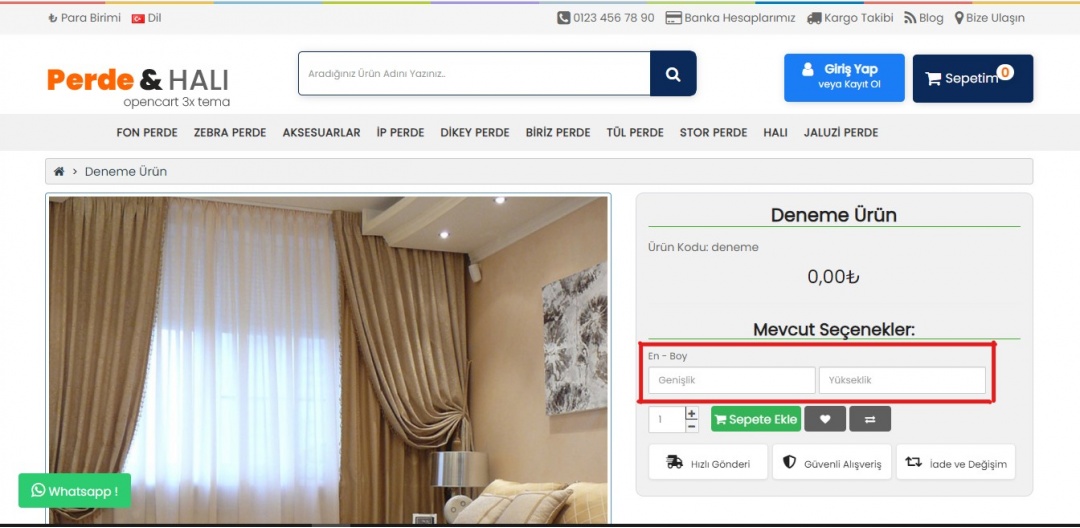Open the Kargo Takibi link
The height and width of the screenshot is (528, 1080).
pos(849,18)
